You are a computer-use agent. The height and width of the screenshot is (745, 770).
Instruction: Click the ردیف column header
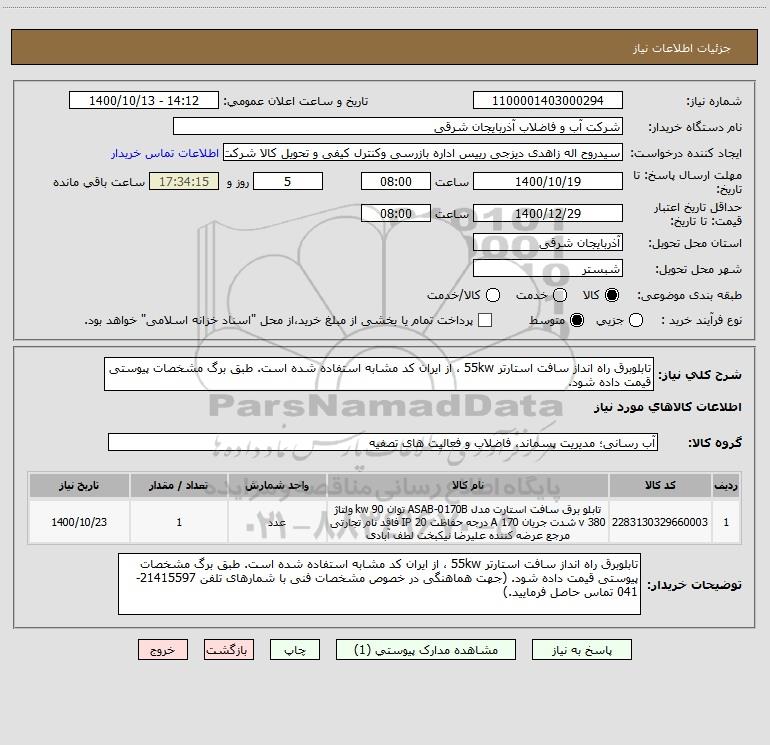(726, 485)
